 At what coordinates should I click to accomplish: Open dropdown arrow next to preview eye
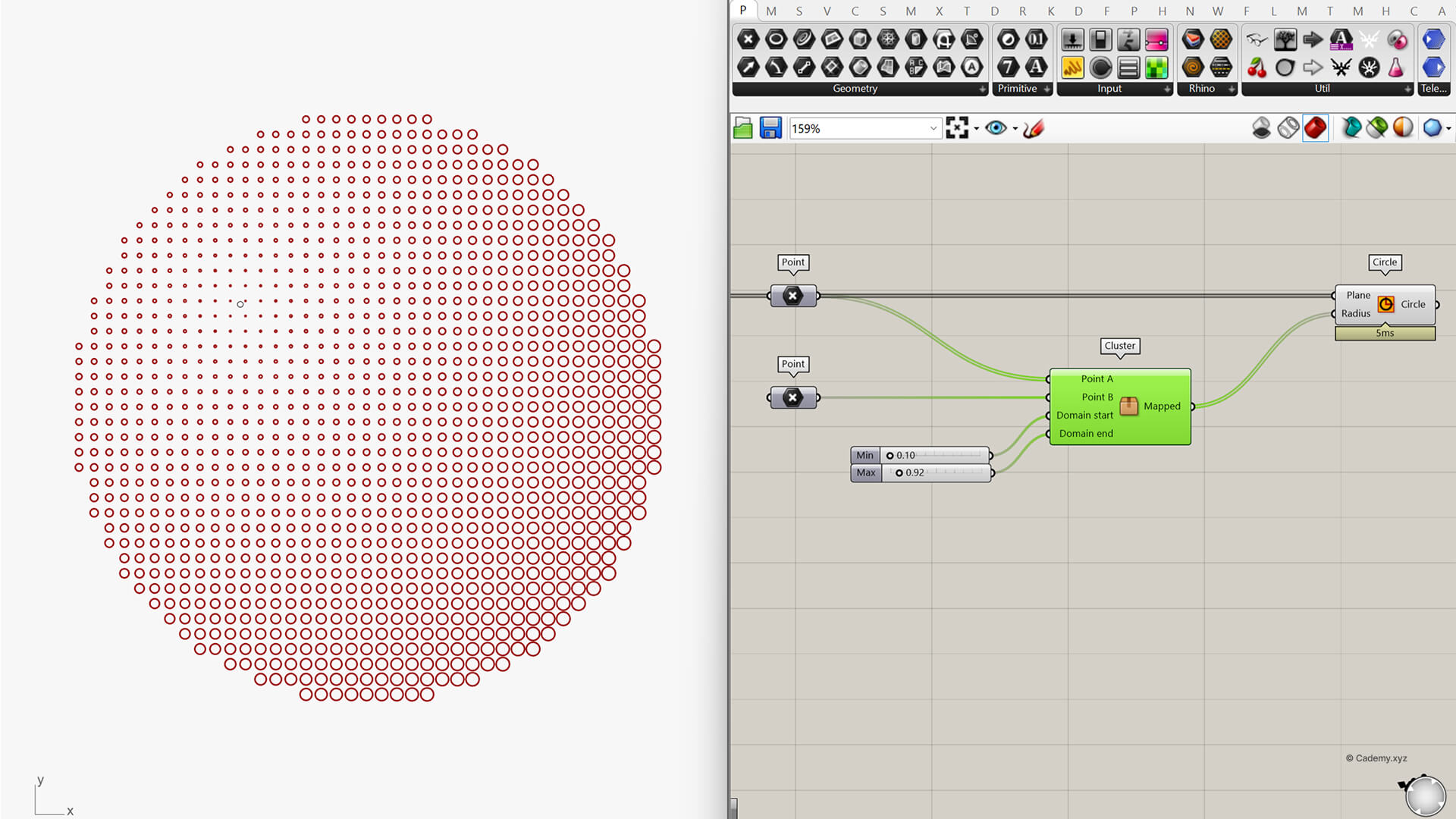click(1015, 129)
